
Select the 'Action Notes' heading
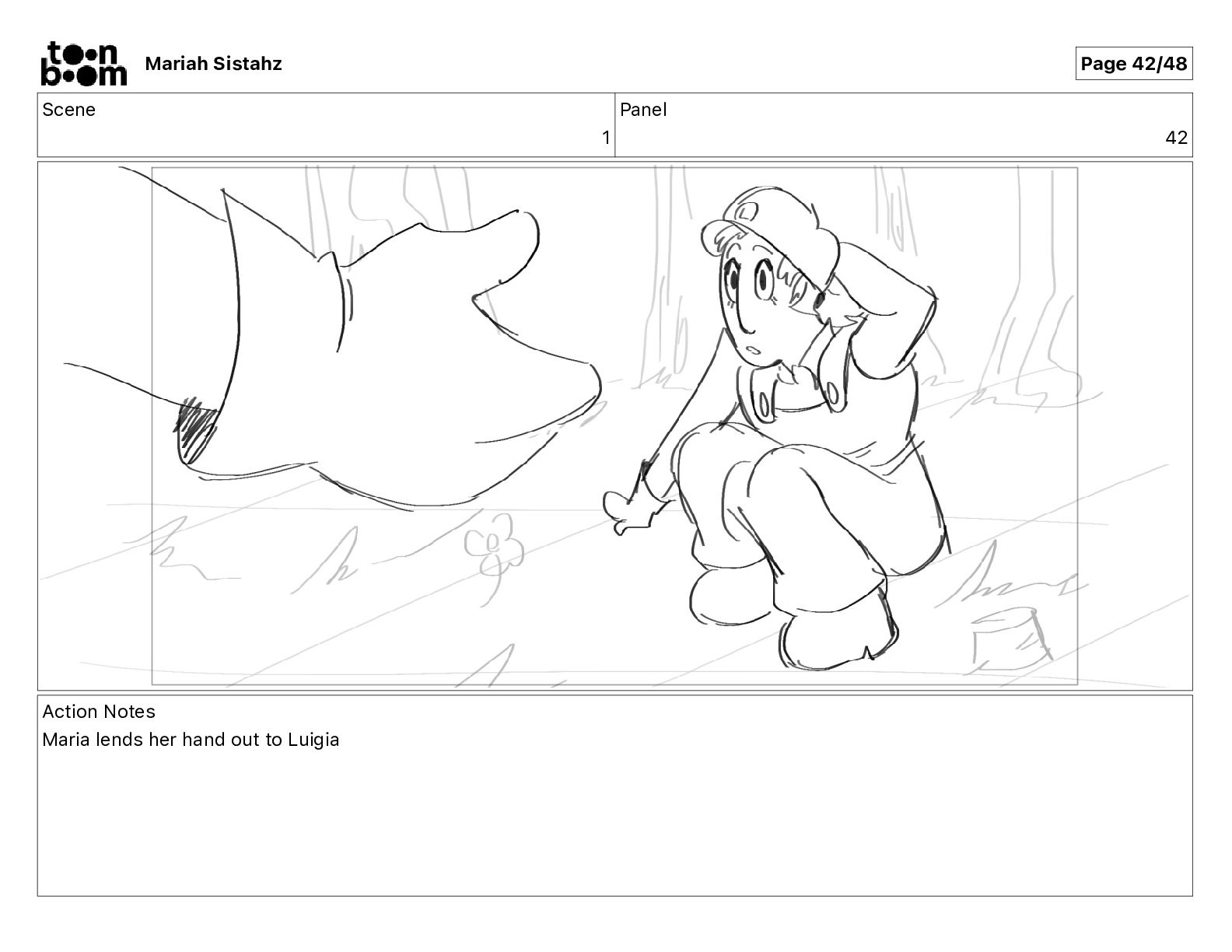99,712
